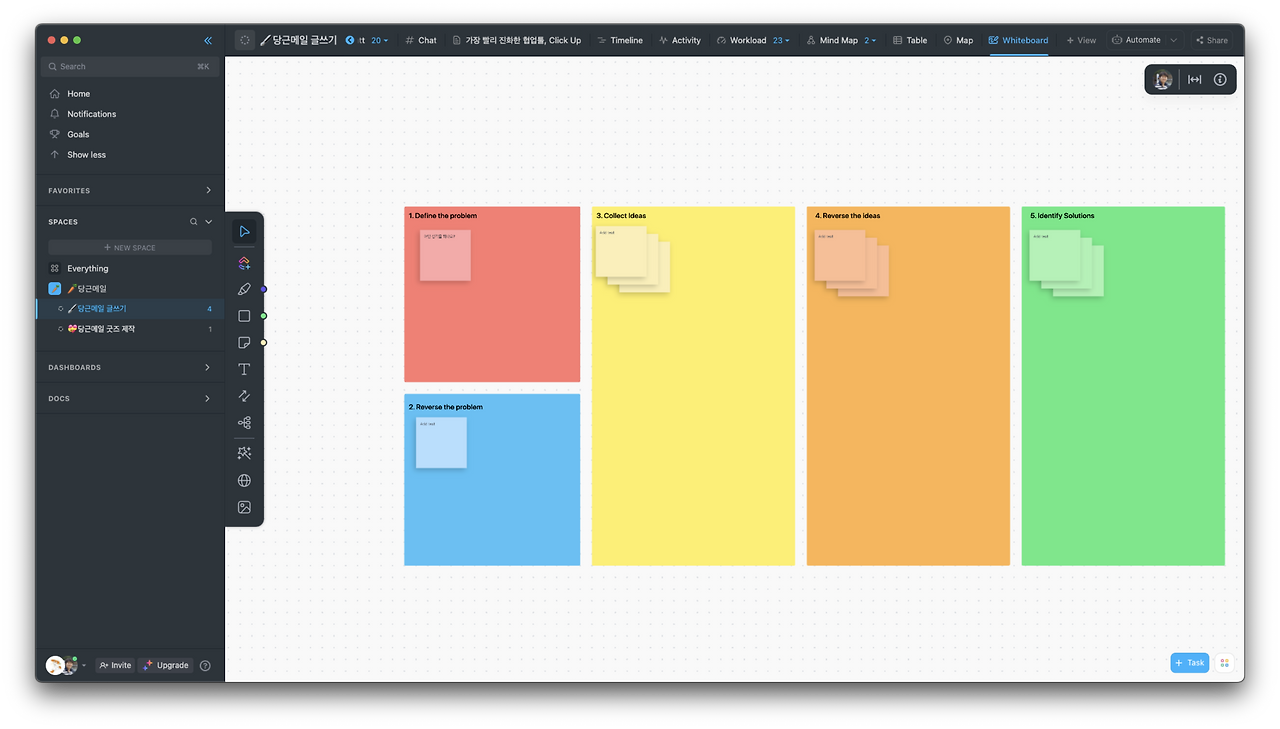The height and width of the screenshot is (729, 1280).
Task: Click the blue back arrow in tab bar
Action: point(350,40)
